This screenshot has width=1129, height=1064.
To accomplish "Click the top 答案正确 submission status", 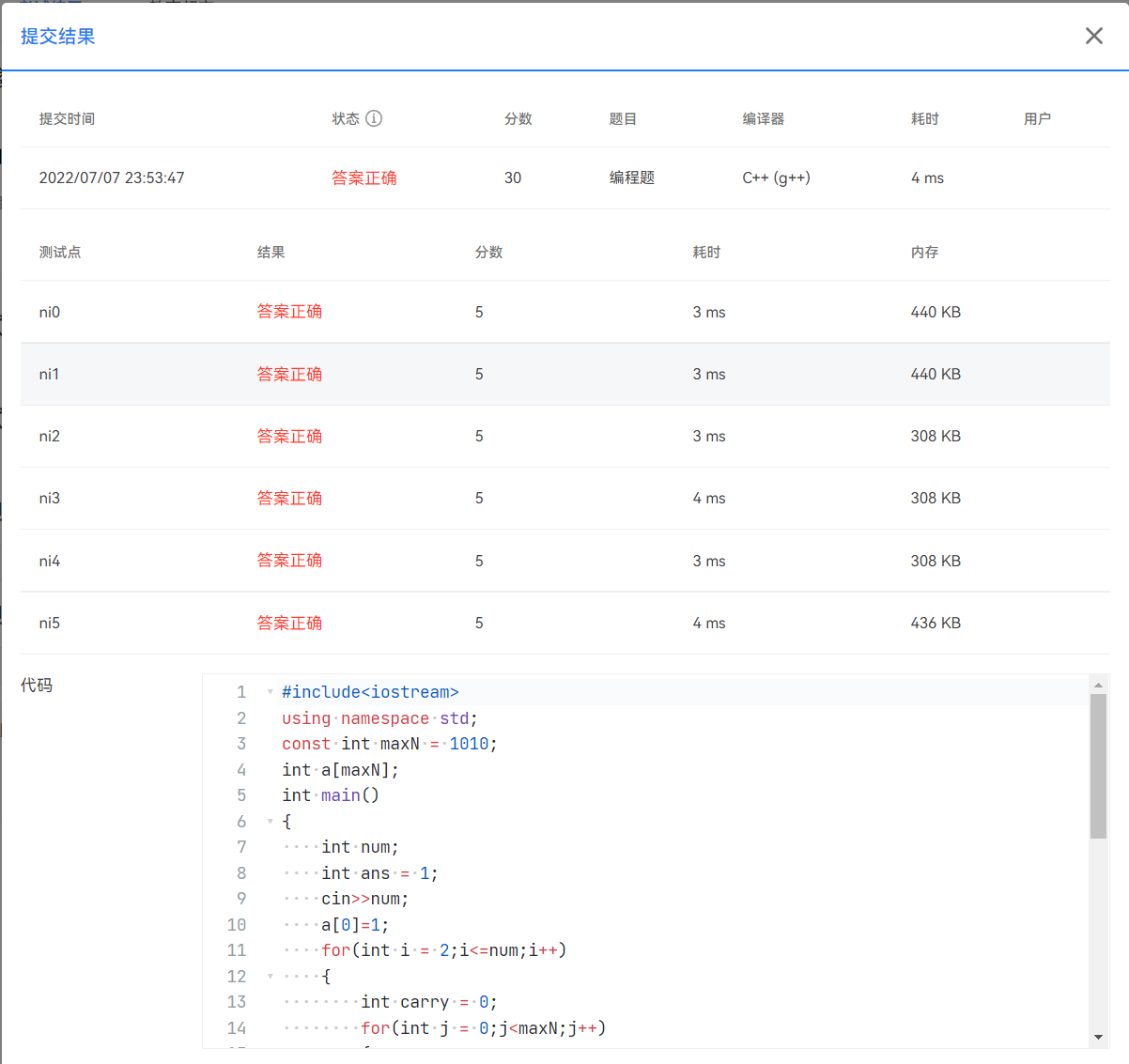I will click(x=364, y=177).
